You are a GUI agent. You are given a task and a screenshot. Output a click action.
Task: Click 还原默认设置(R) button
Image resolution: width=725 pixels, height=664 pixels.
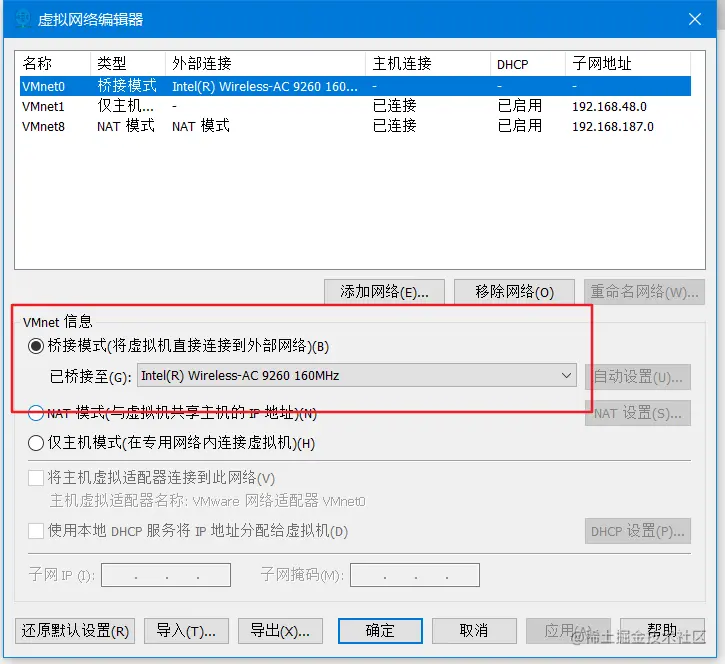75,631
